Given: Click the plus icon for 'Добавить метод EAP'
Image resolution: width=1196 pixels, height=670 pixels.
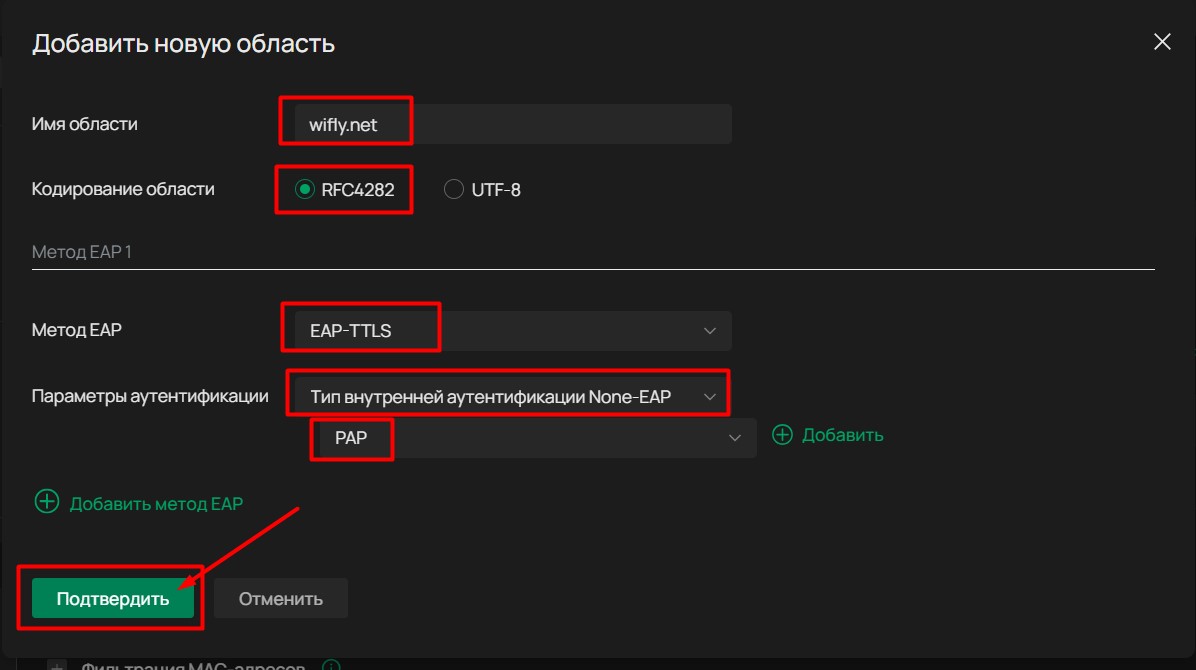Looking at the screenshot, I should pyautogui.click(x=47, y=502).
